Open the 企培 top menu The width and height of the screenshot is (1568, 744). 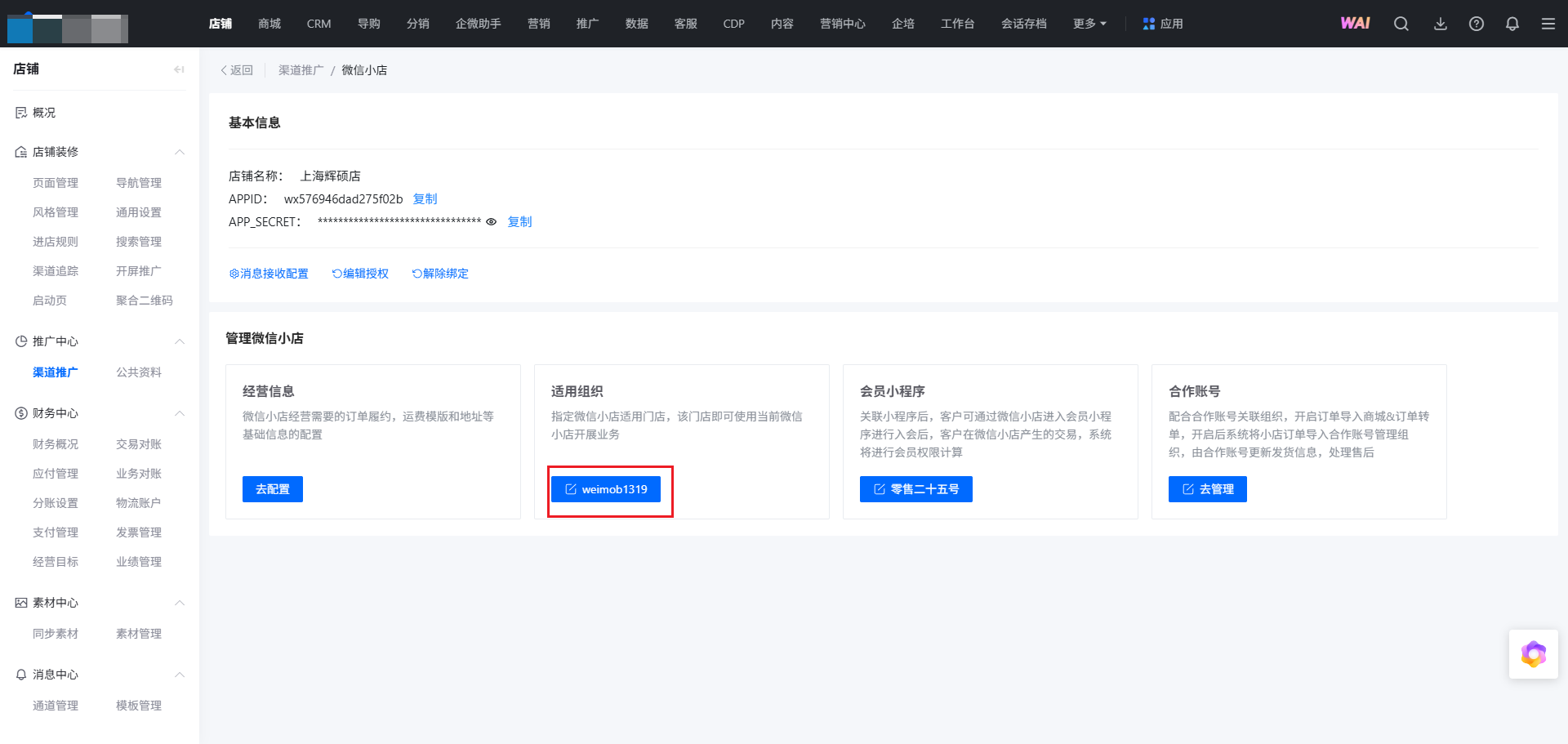[x=903, y=24]
